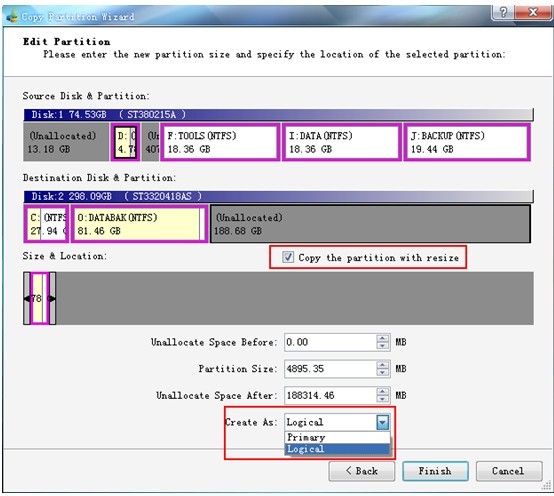Image resolution: width=554 pixels, height=496 pixels.
Task: Select the J:BACKUP source partition
Action: [467, 142]
